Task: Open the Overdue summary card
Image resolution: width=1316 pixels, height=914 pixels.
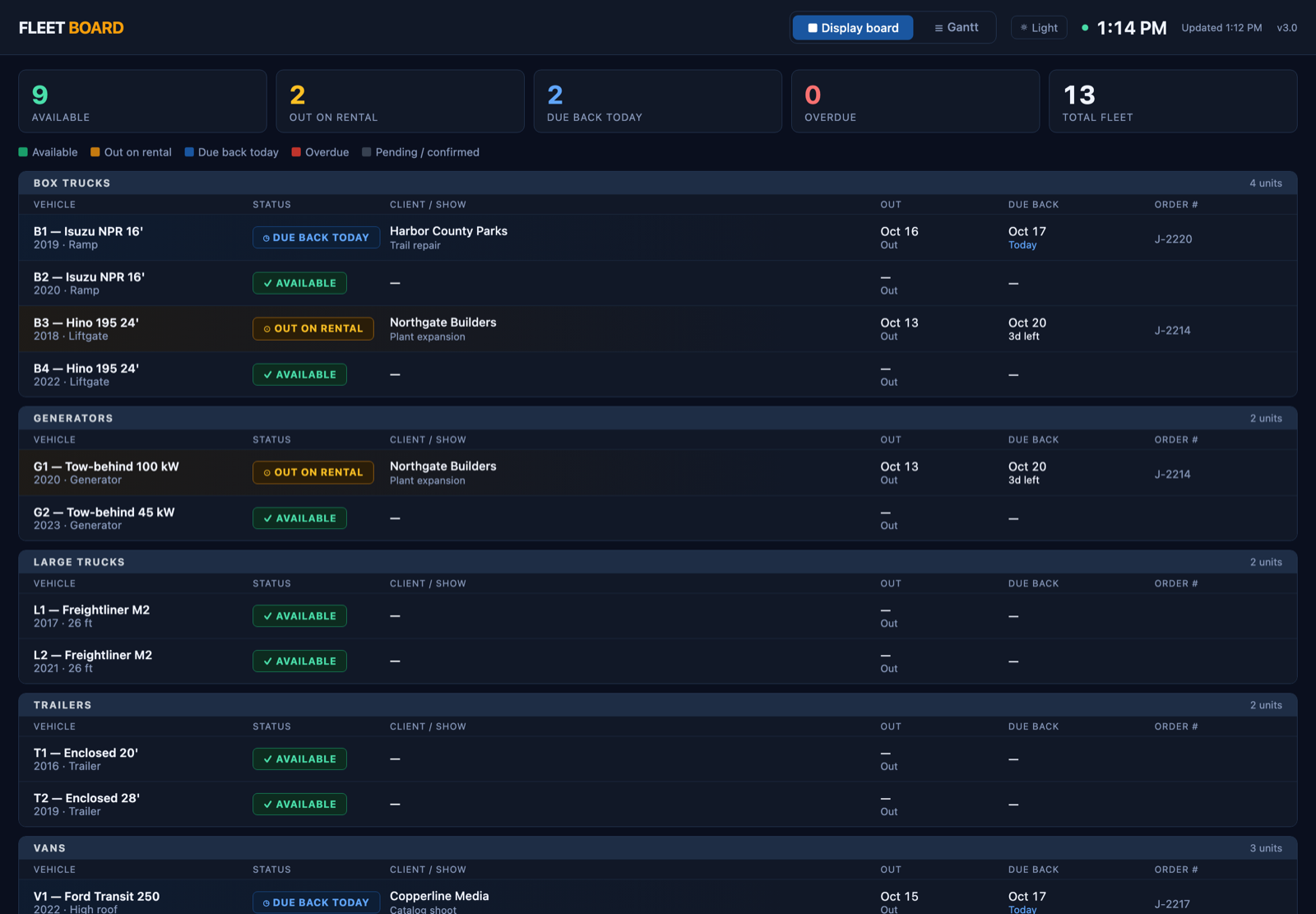Action: [915, 101]
